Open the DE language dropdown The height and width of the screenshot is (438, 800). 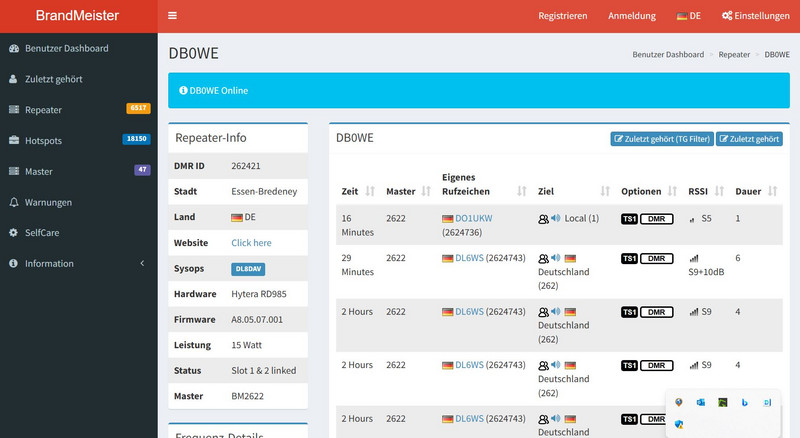[689, 16]
